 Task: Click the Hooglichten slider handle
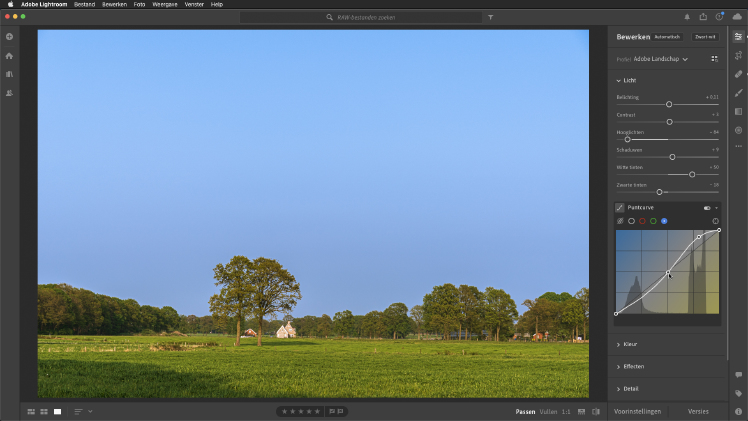click(627, 140)
